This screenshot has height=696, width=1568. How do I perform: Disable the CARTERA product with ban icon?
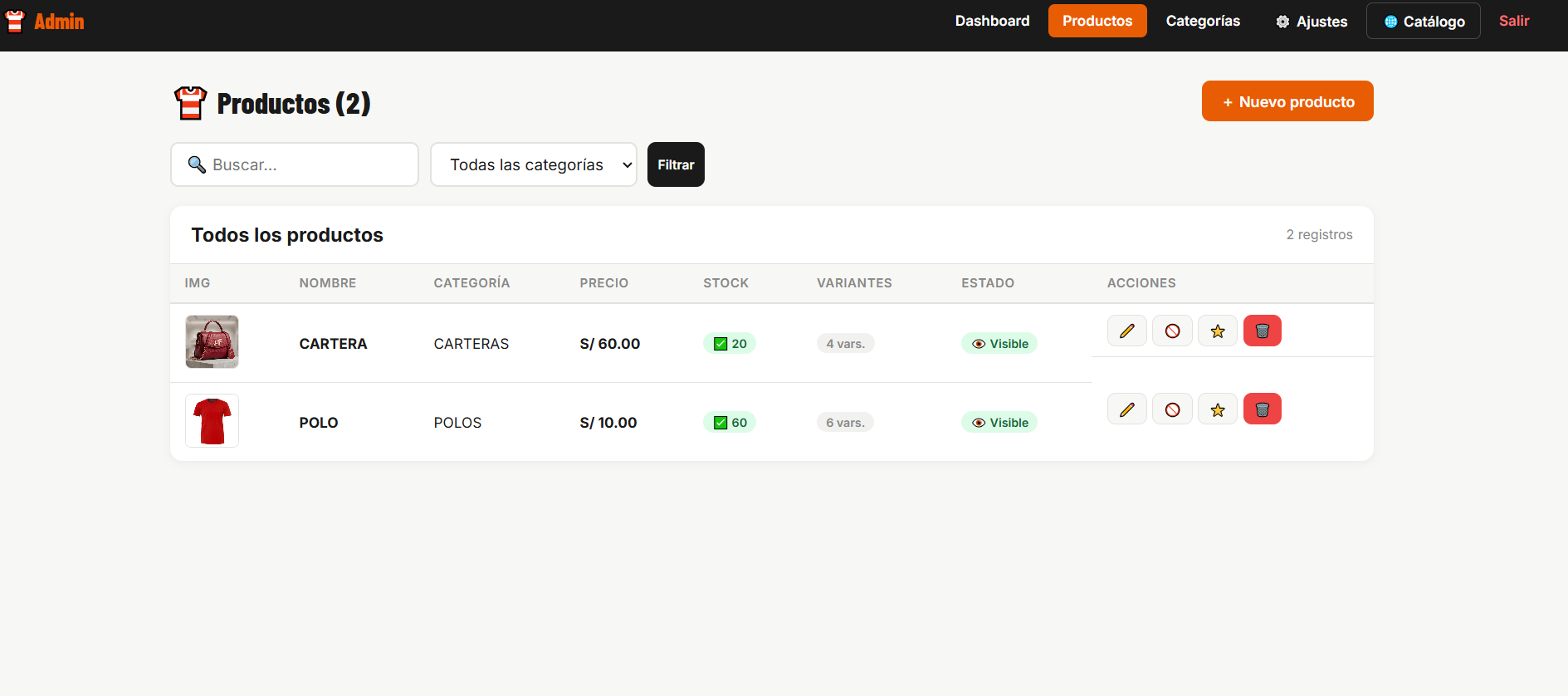coord(1172,331)
